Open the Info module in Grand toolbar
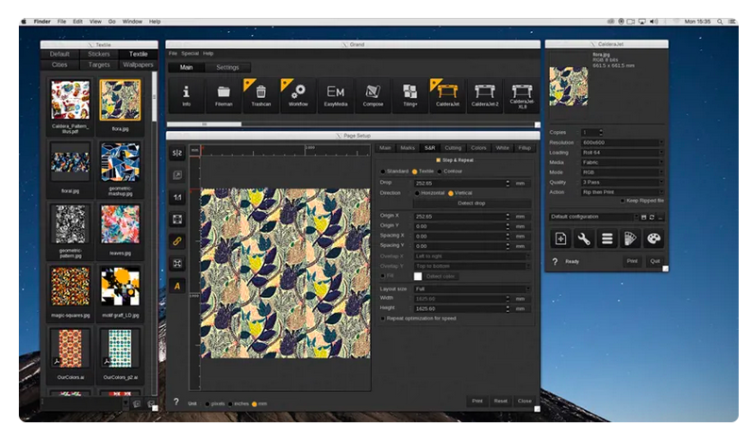 coord(186,95)
